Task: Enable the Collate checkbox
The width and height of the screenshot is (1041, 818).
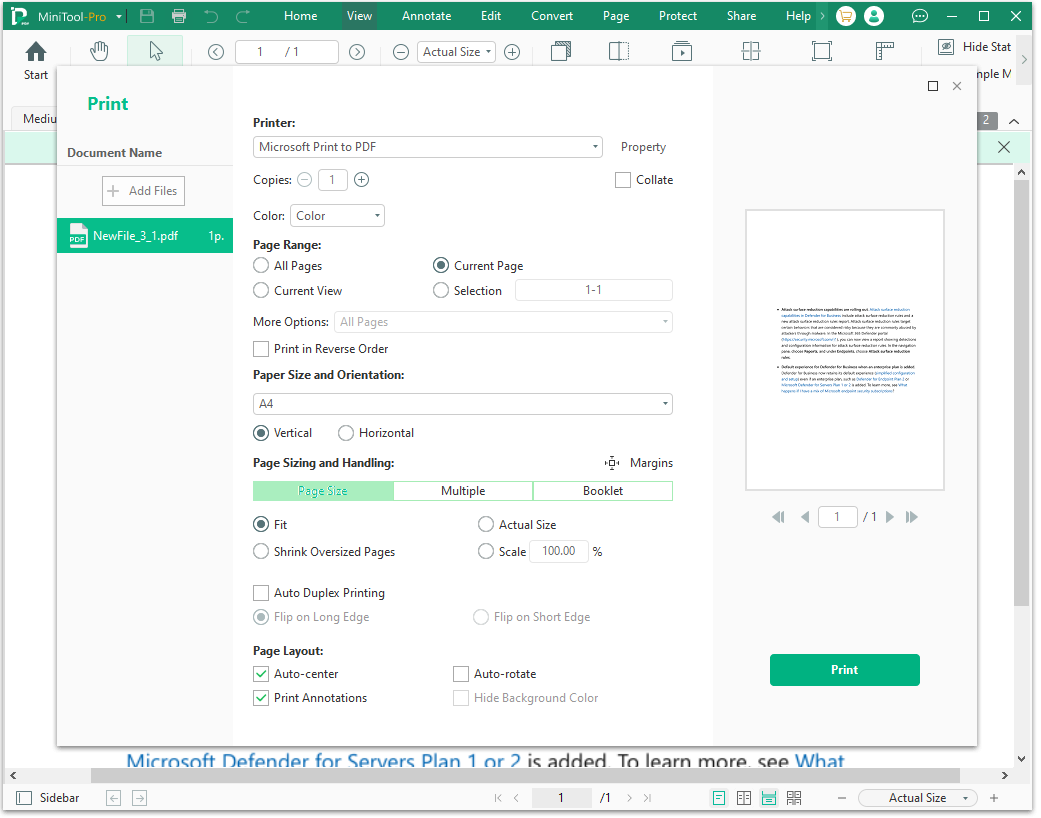Action: click(x=623, y=179)
